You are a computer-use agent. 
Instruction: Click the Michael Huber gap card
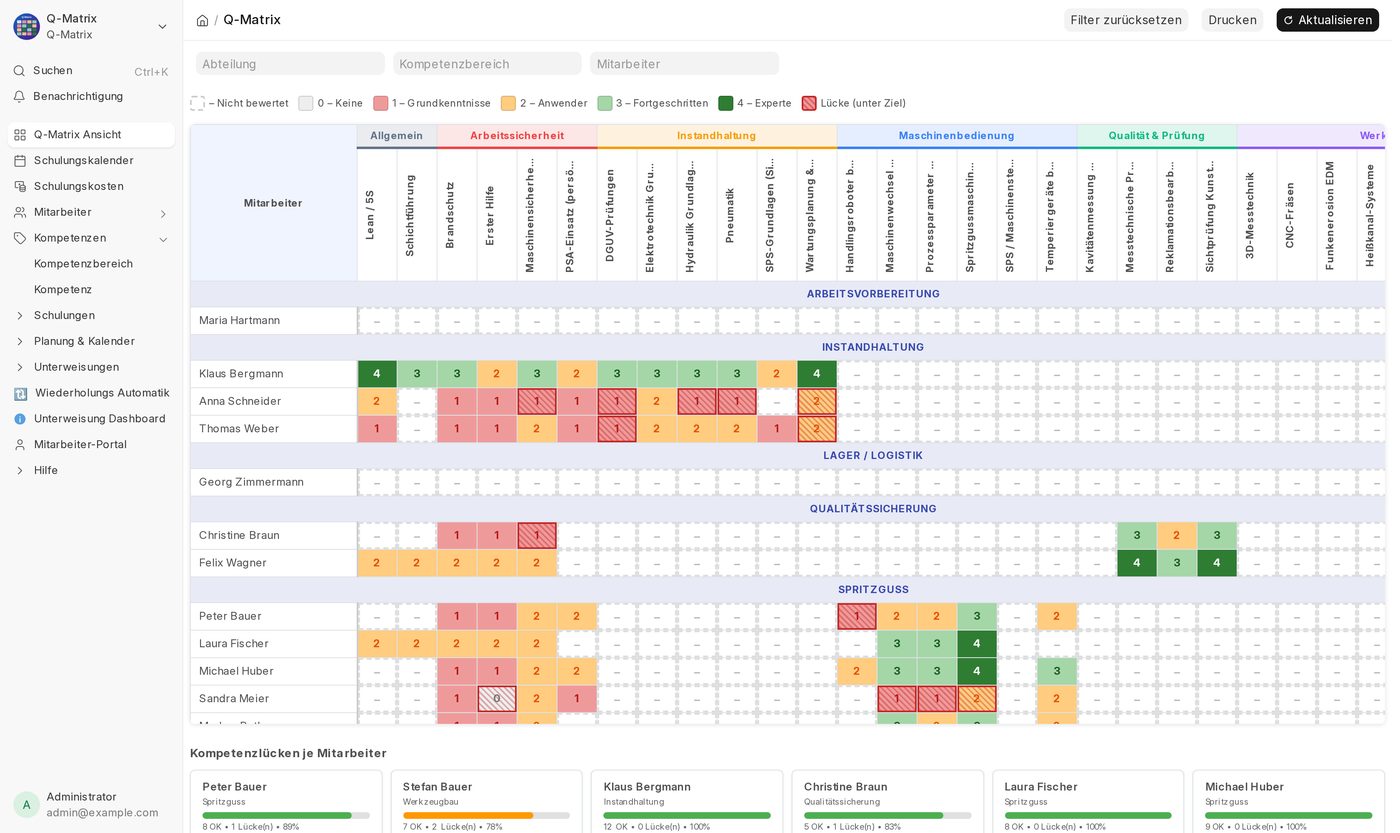point(1289,802)
